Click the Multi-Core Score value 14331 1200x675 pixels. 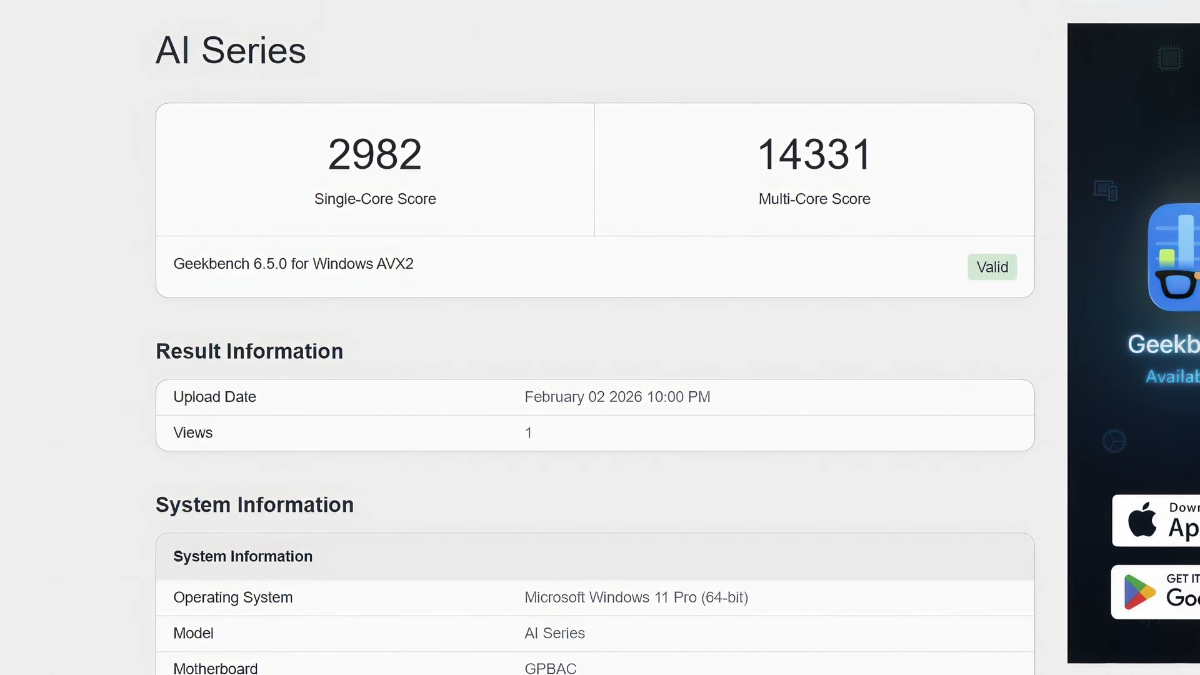pos(814,155)
